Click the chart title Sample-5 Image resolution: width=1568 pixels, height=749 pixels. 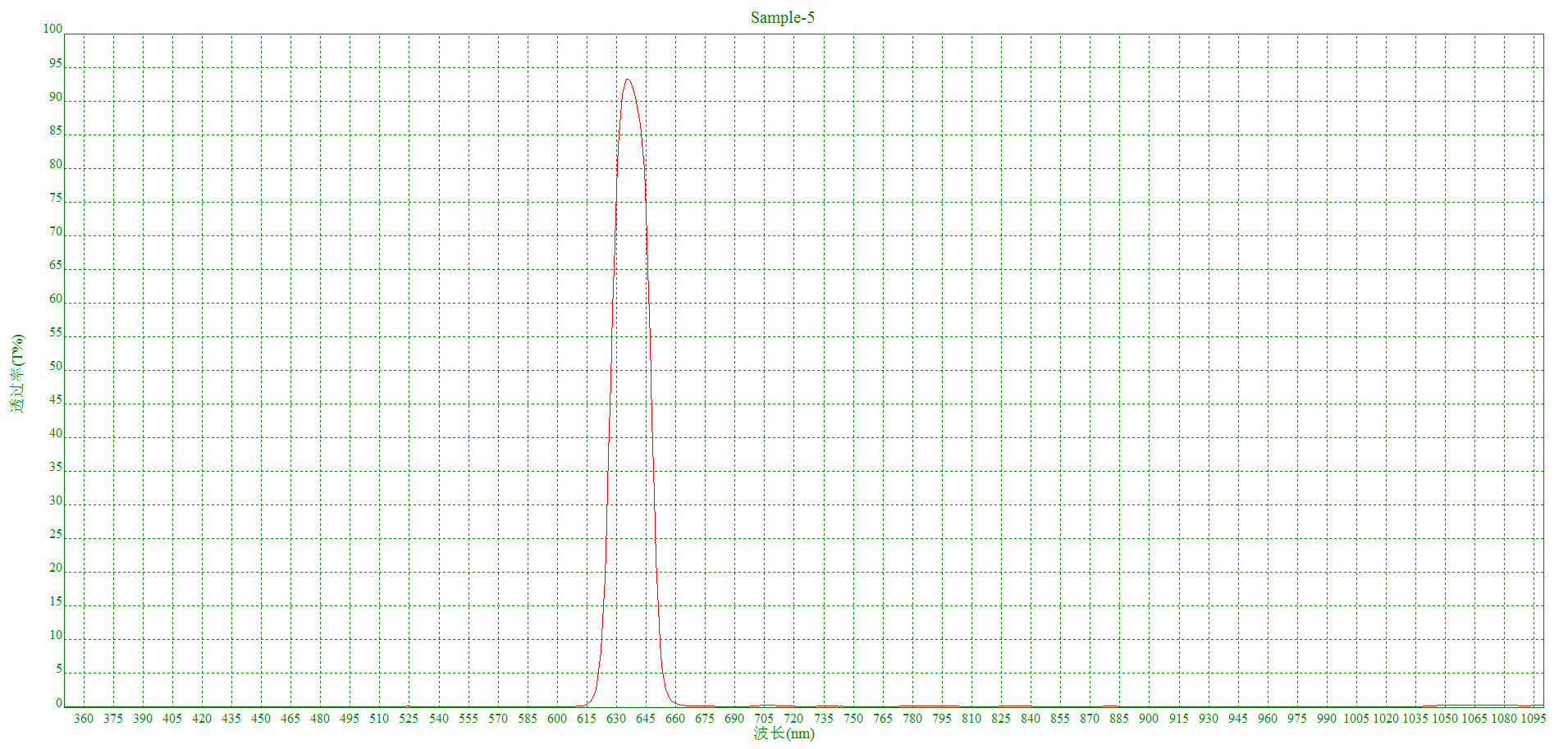click(x=782, y=17)
